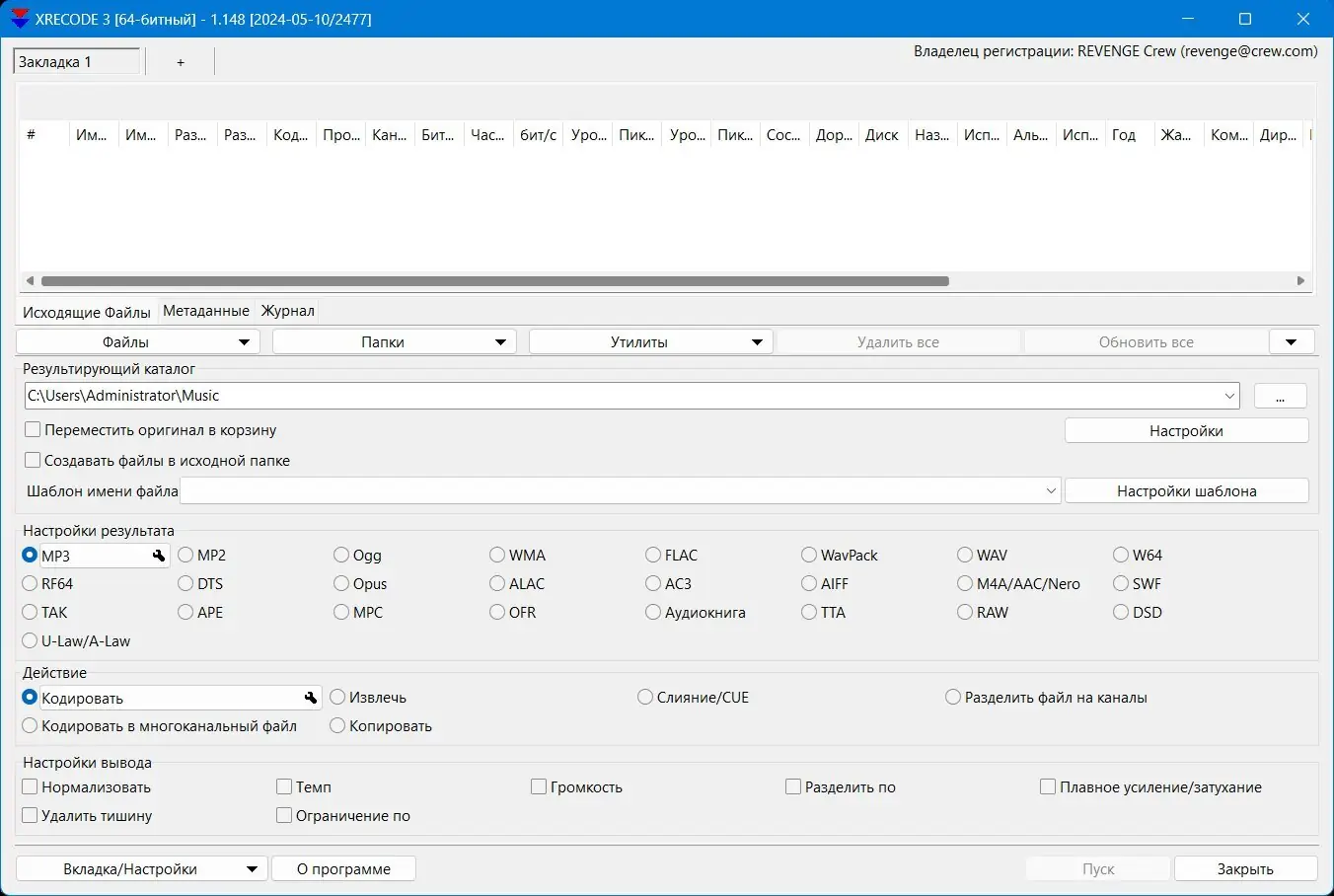Expand the Шаблон имени файла combo box
The image size is (1334, 896).
1050,491
